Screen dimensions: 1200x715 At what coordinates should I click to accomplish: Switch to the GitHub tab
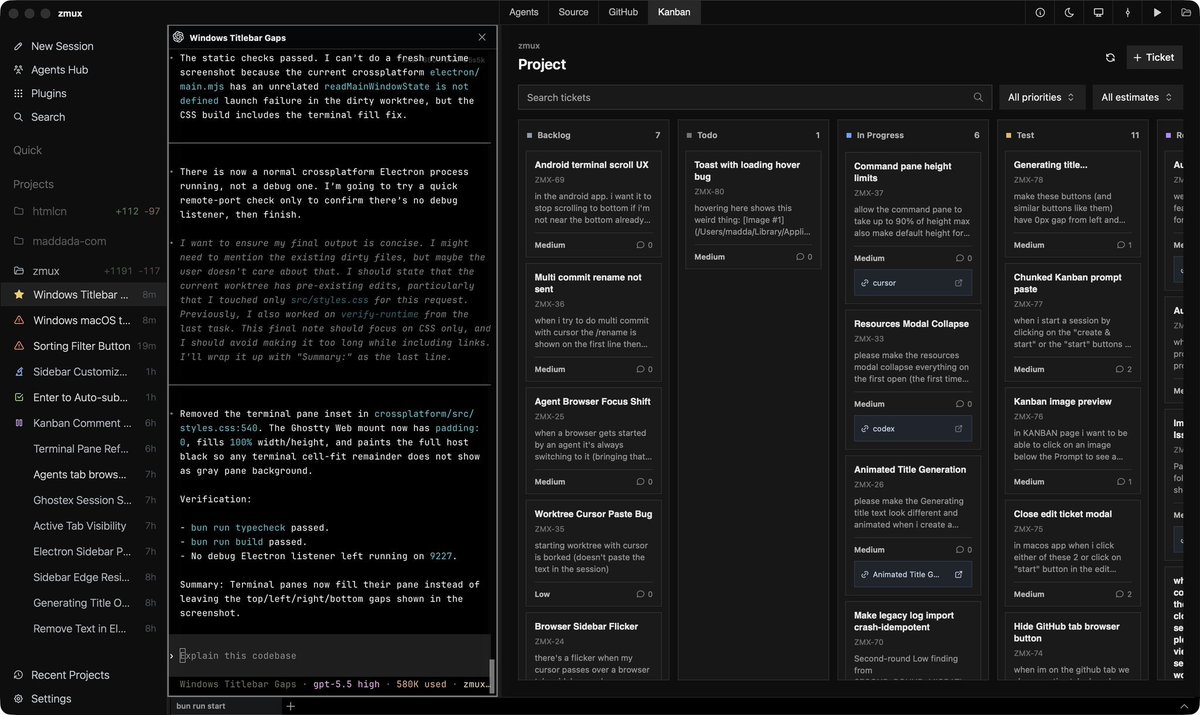pyautogui.click(x=623, y=12)
